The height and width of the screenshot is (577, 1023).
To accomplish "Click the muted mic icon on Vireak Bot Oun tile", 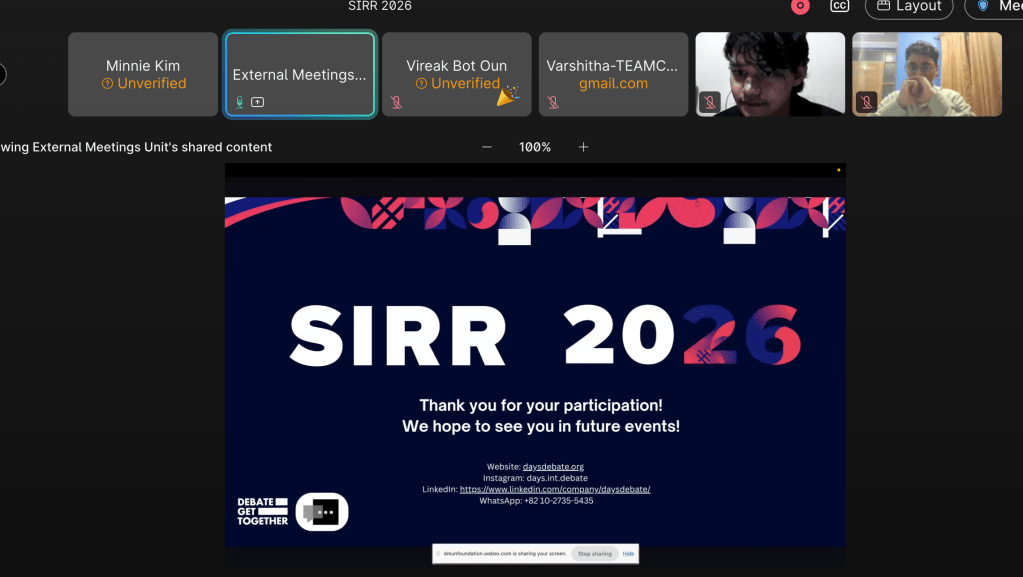I will pyautogui.click(x=396, y=102).
